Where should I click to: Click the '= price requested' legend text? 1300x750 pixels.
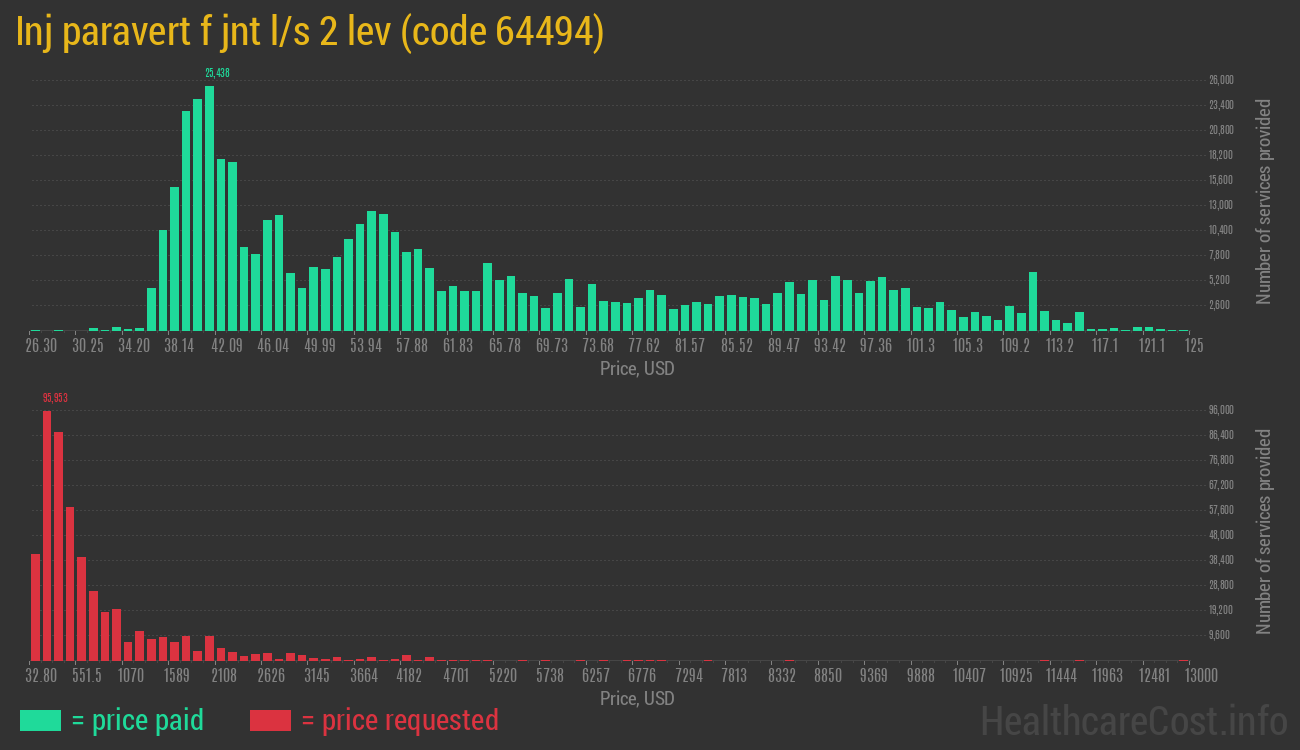pyautogui.click(x=399, y=720)
